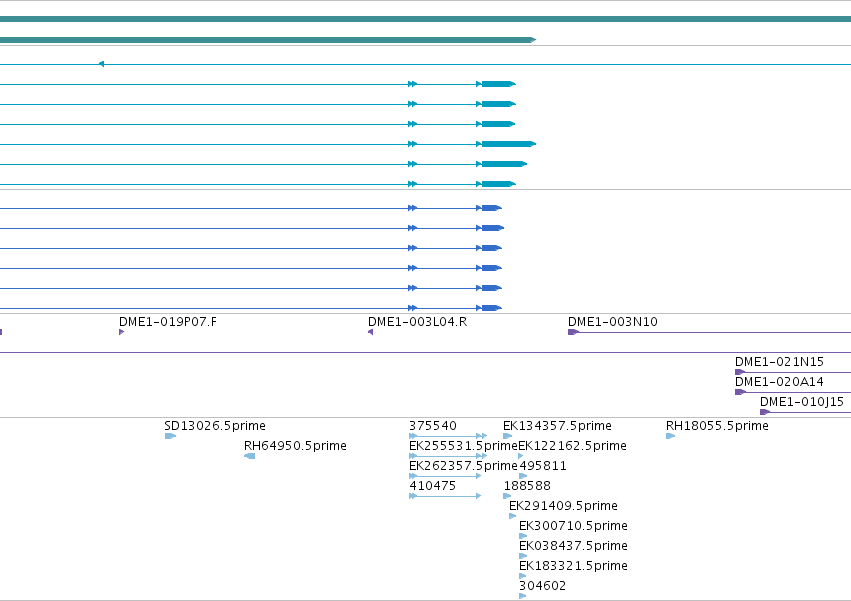Click the 495811 feature label
This screenshot has width=851, height=601.
[x=543, y=466]
